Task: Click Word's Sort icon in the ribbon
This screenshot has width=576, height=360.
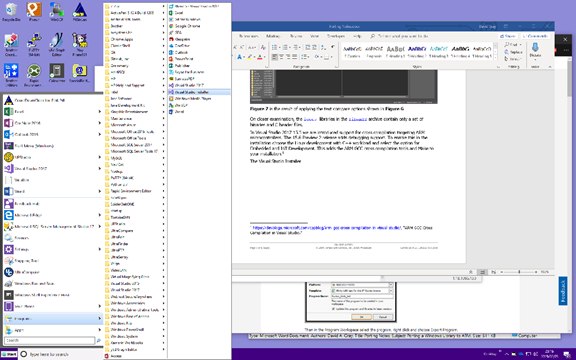Action: tap(323, 47)
